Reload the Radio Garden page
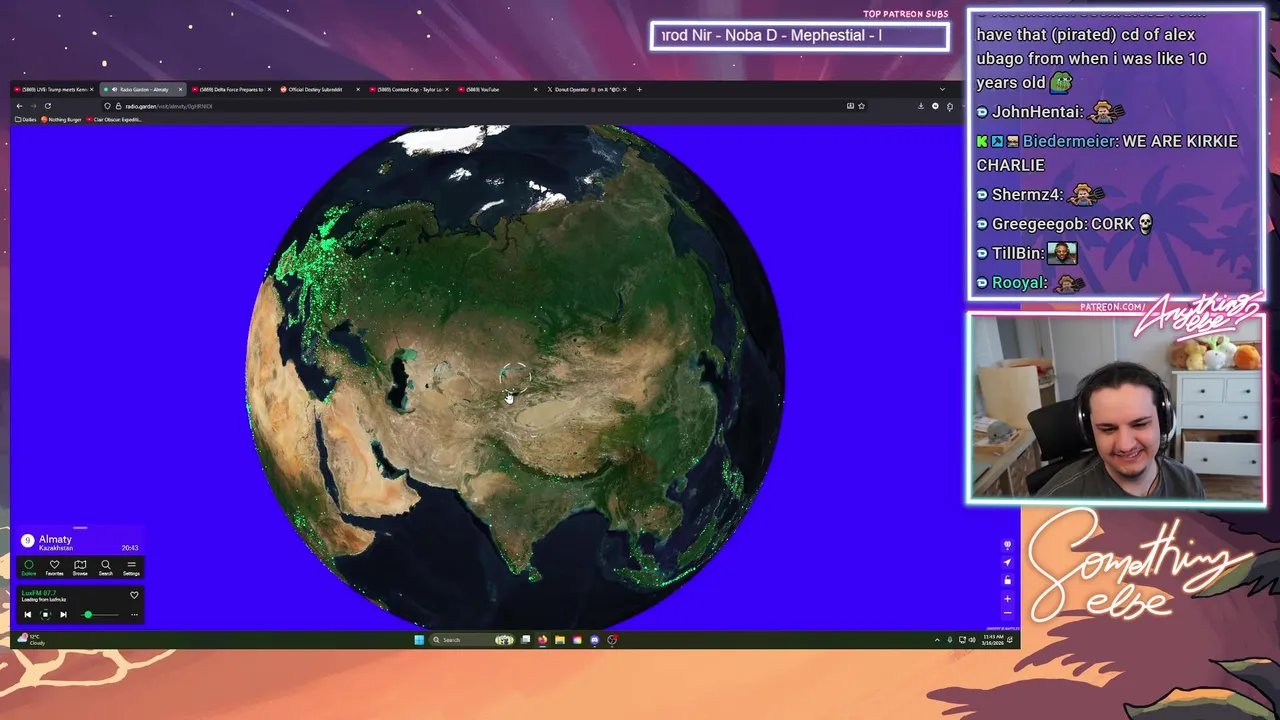The image size is (1280, 720). pos(47,106)
